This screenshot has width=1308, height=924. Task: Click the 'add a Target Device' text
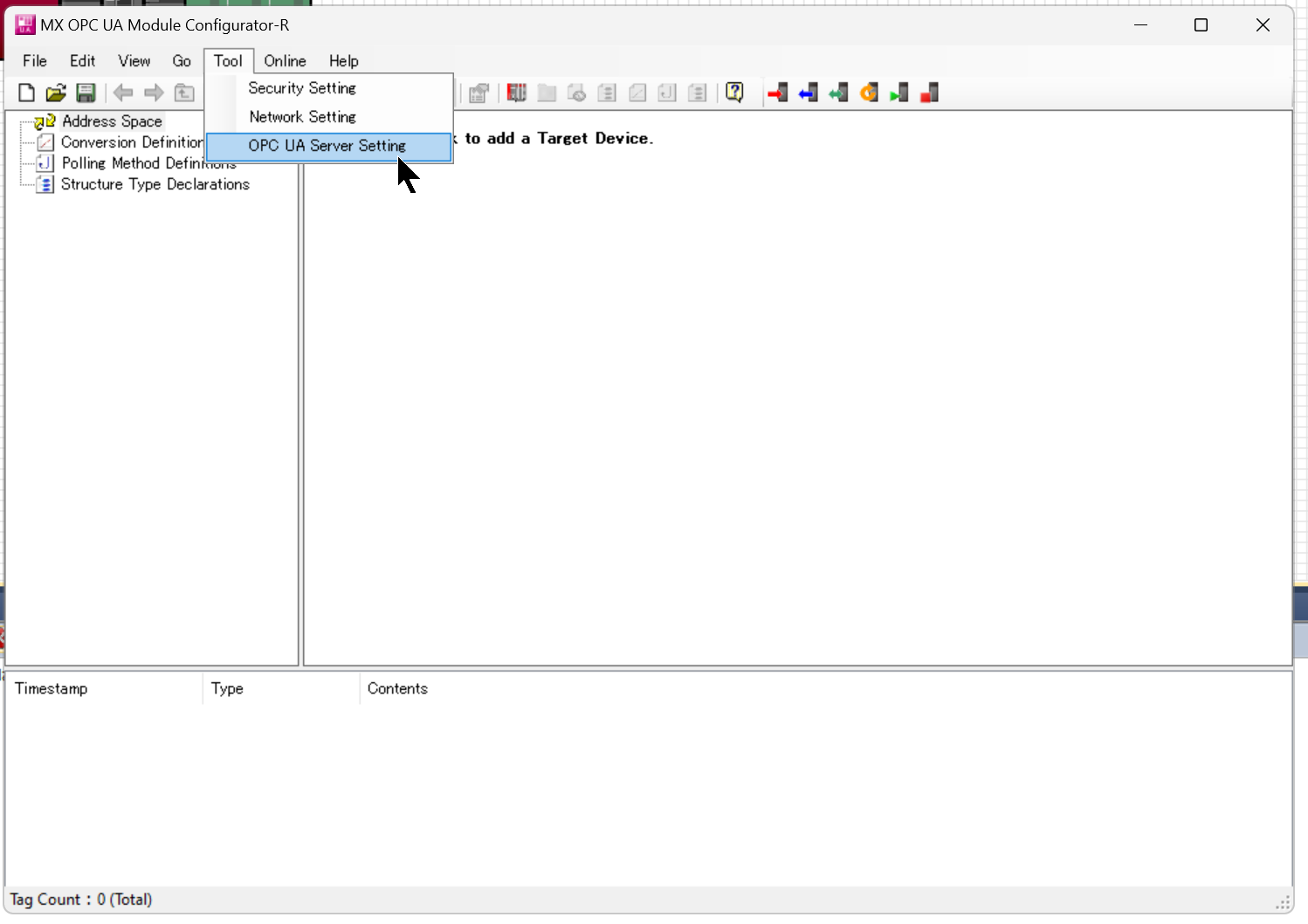(x=570, y=138)
